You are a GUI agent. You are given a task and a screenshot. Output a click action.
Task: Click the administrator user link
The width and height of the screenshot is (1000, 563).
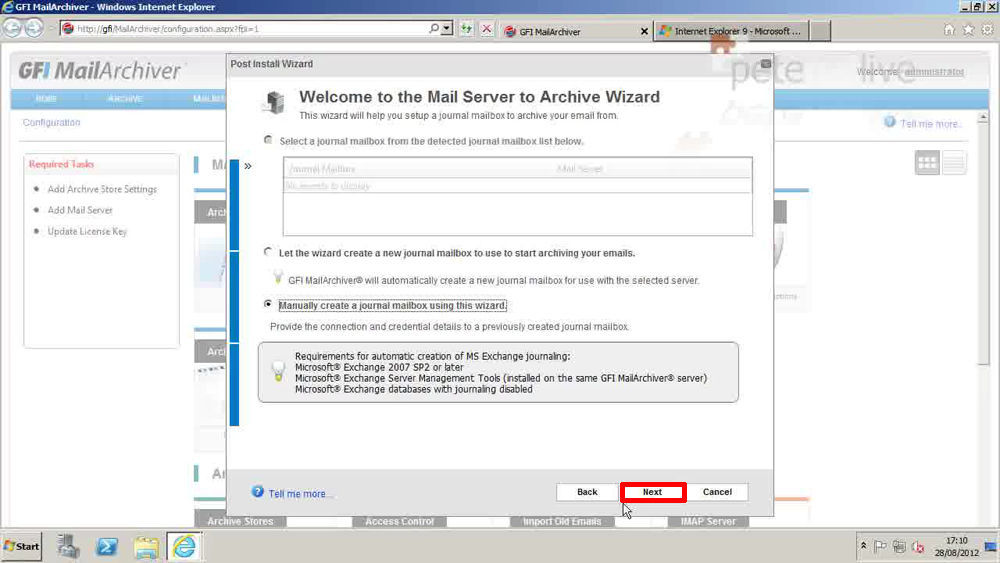934,71
